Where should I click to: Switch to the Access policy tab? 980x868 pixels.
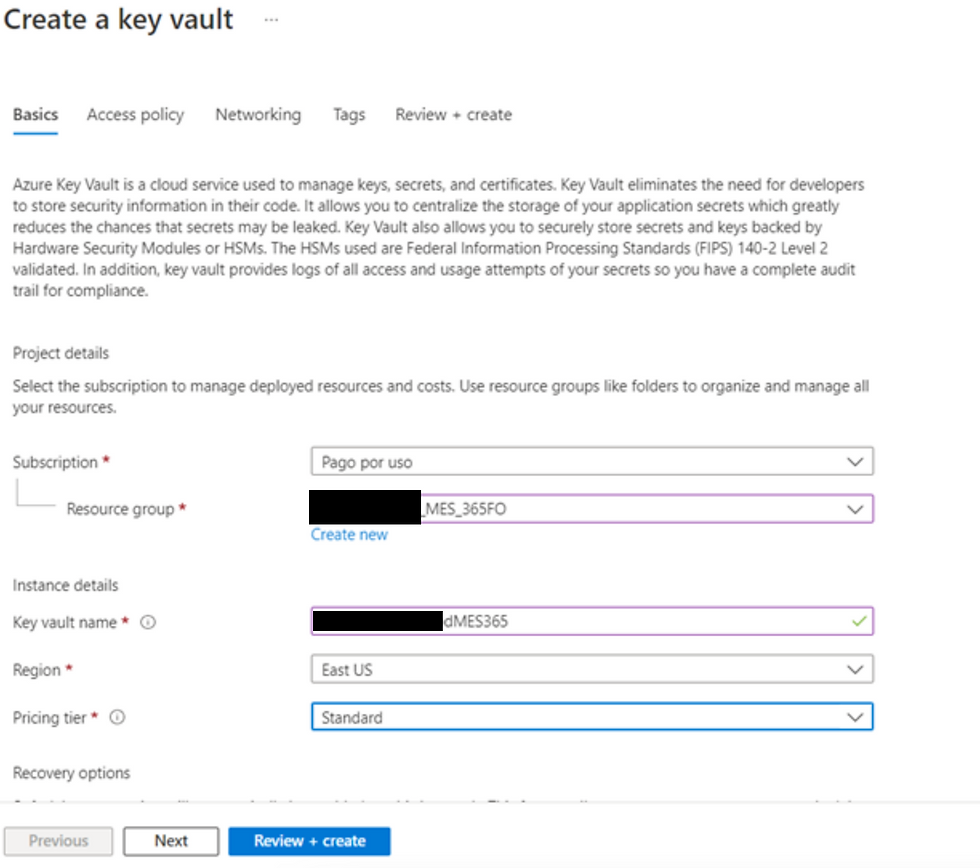[x=136, y=115]
